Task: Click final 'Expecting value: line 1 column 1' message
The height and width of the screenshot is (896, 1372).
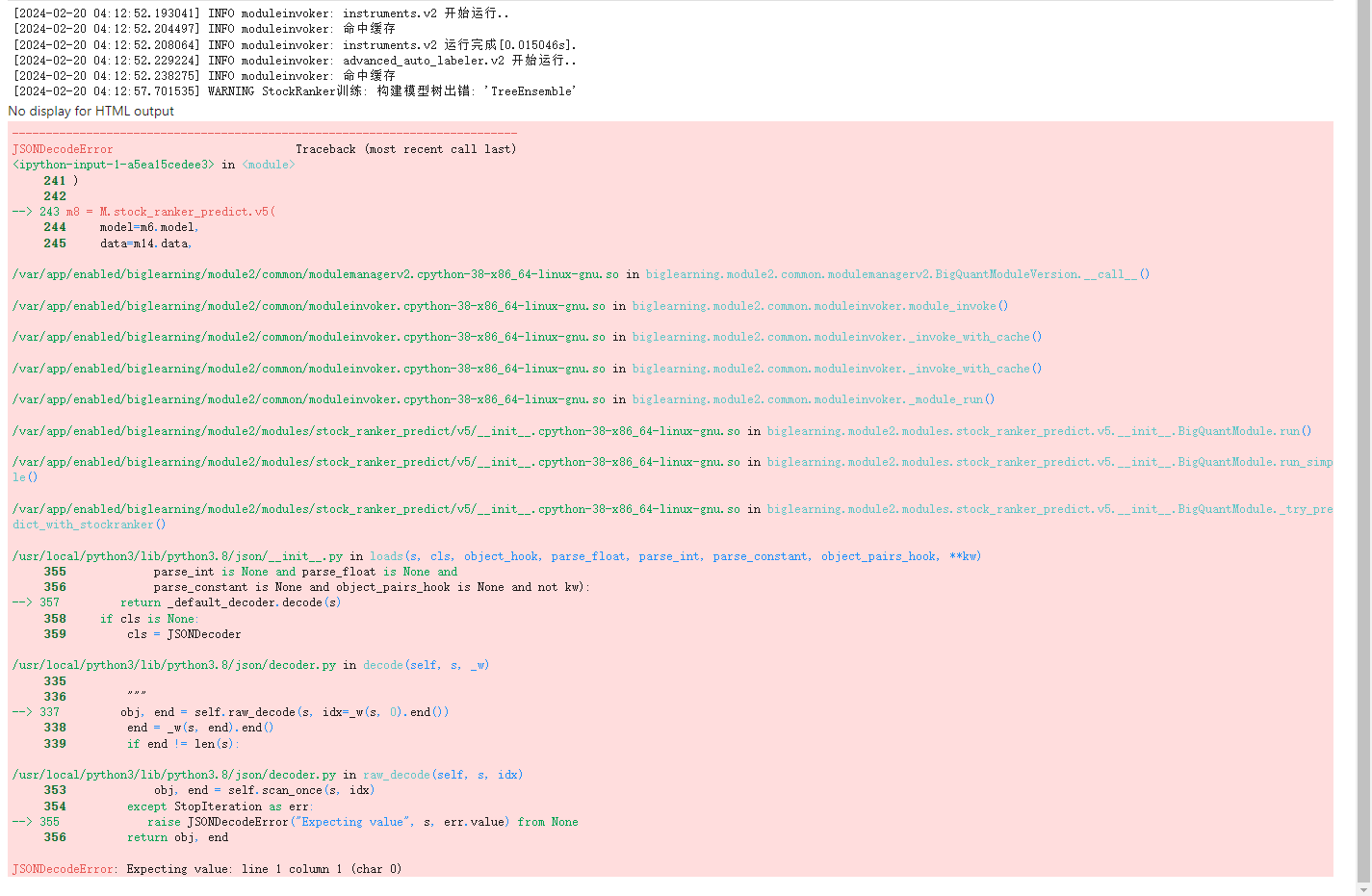Action: click(263, 869)
